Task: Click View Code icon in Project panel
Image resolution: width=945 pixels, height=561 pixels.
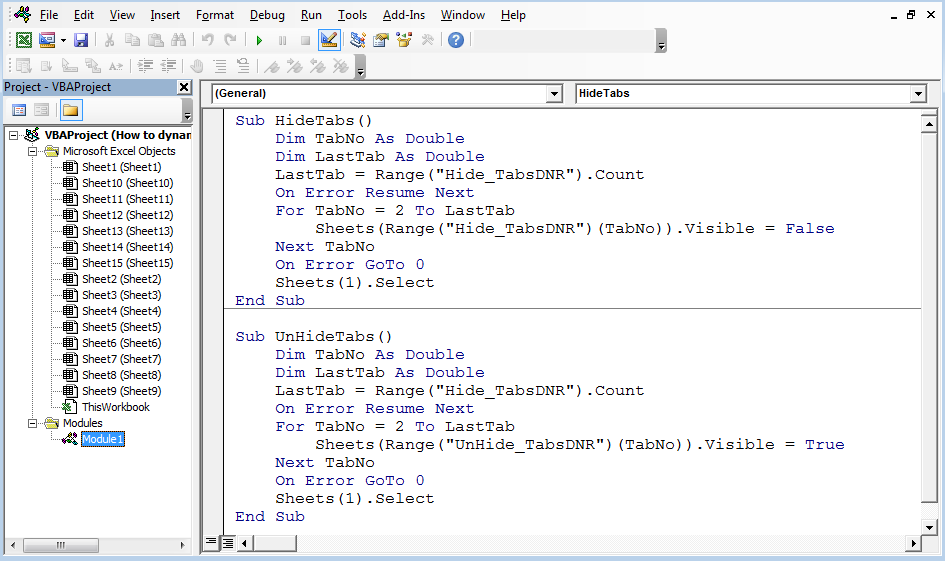Action: coord(19,110)
